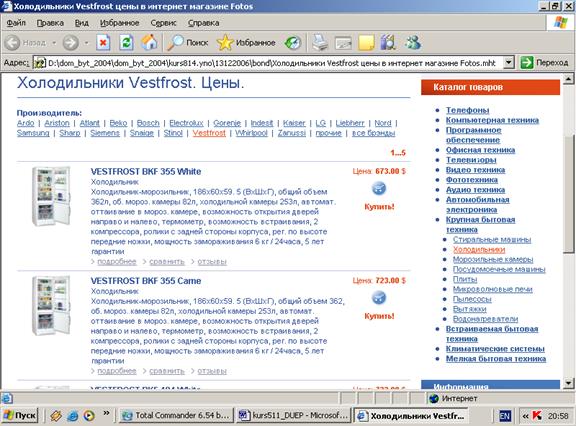The height and width of the screenshot is (426, 576).
Task: Open the Вид menu
Action: click(82, 23)
